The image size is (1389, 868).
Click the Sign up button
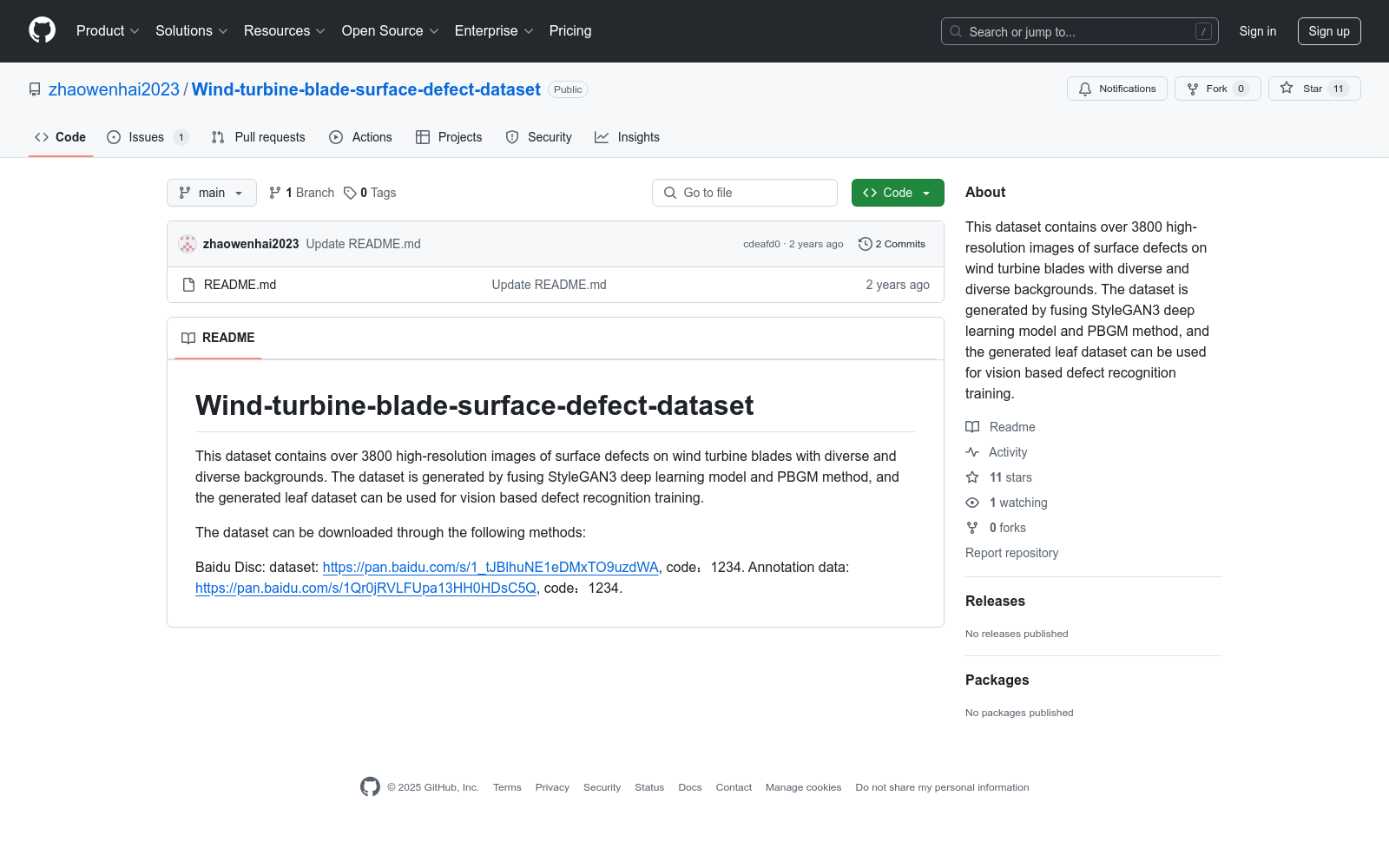1329,31
